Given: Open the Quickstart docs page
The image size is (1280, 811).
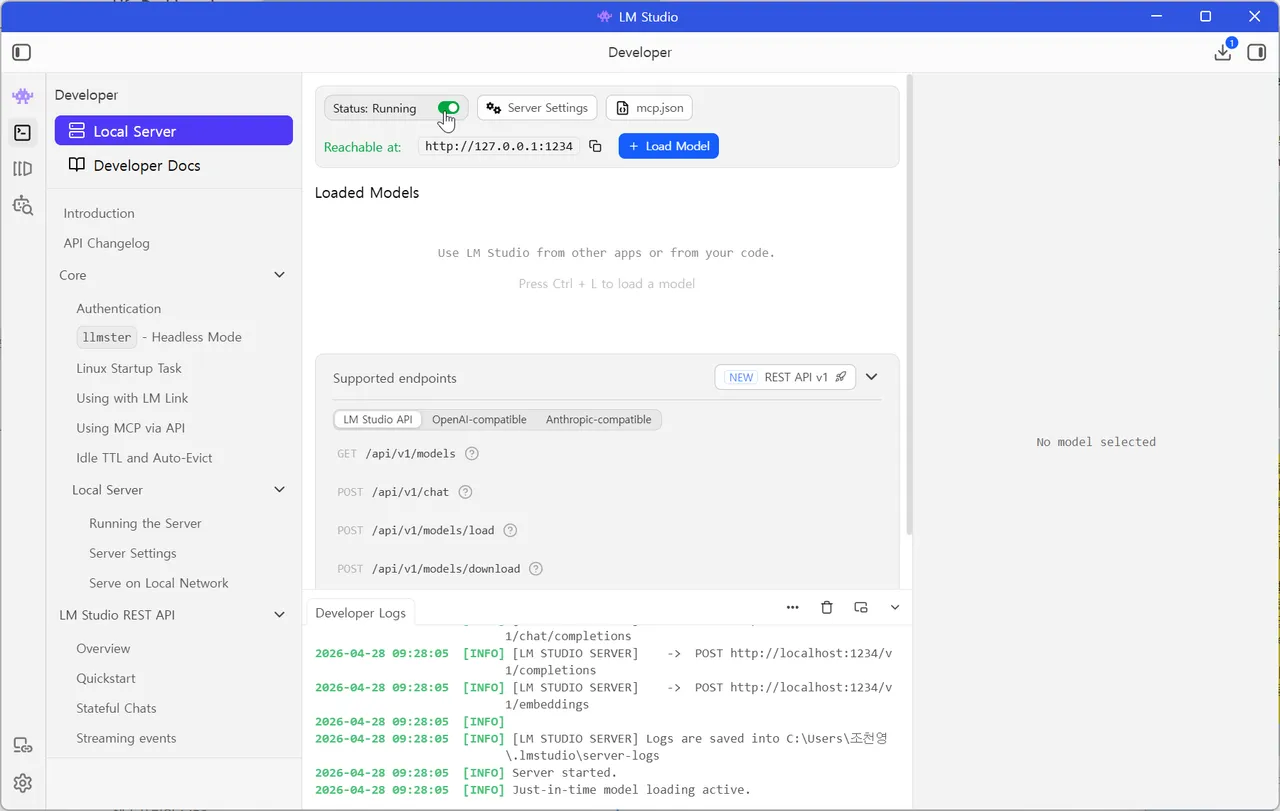Looking at the screenshot, I should (x=106, y=678).
